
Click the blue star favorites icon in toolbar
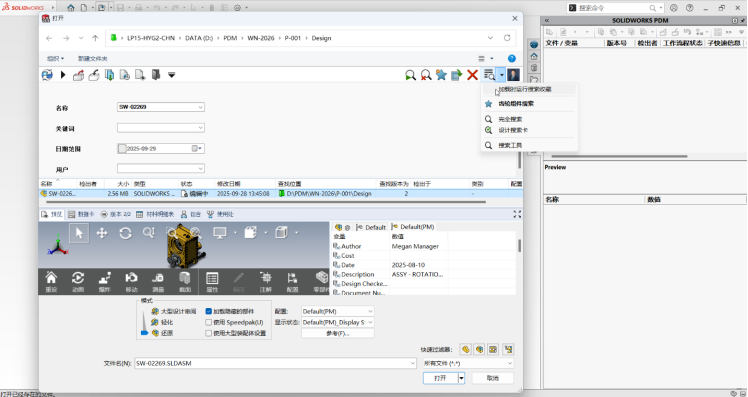click(441, 75)
